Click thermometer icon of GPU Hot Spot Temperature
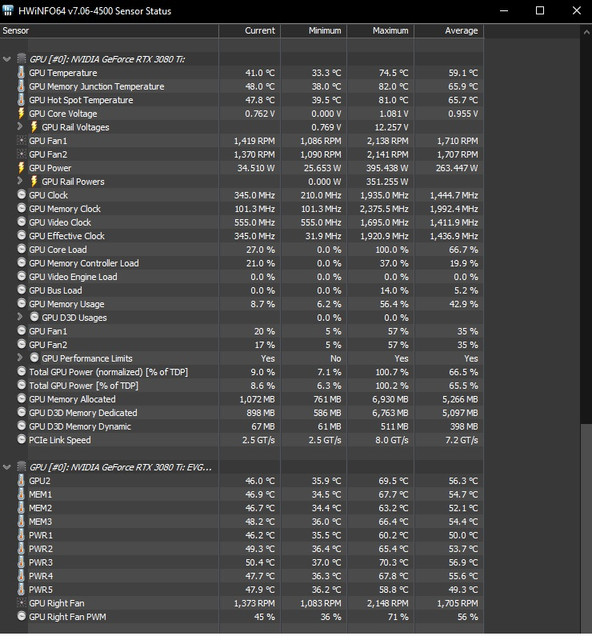The width and height of the screenshot is (592, 640). coord(21,100)
